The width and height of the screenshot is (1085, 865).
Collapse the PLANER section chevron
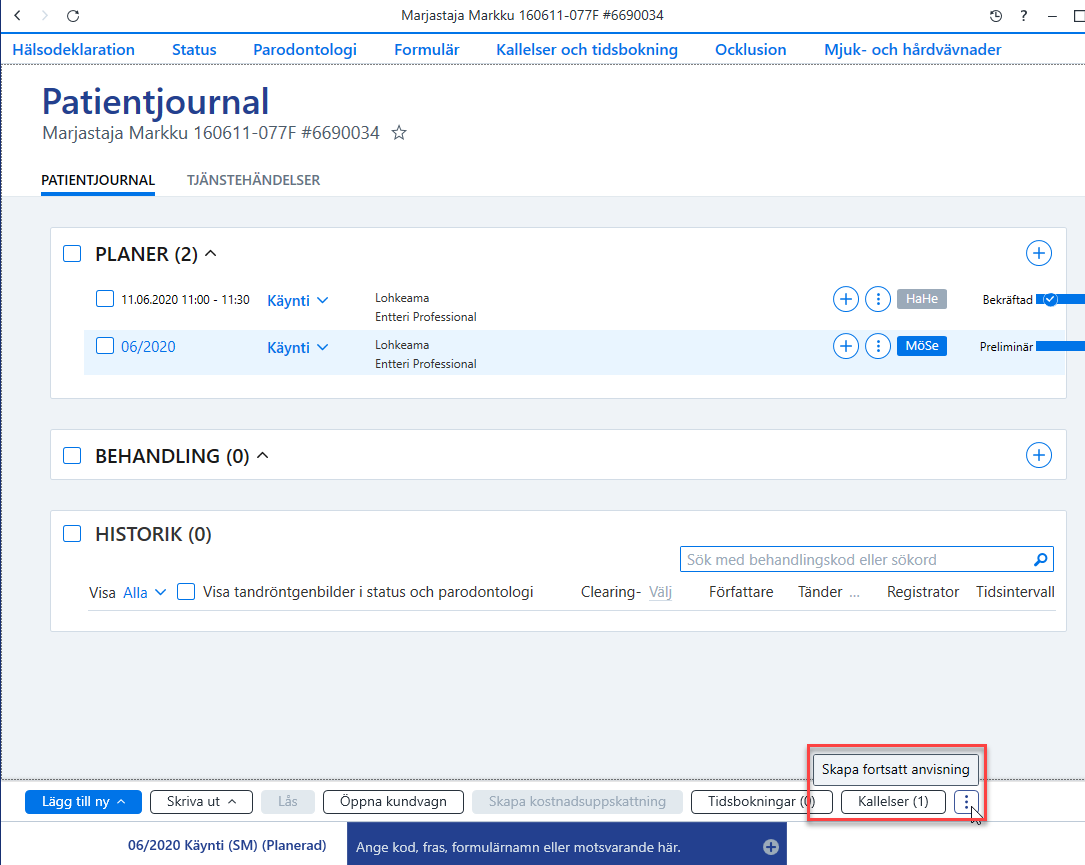tap(211, 254)
